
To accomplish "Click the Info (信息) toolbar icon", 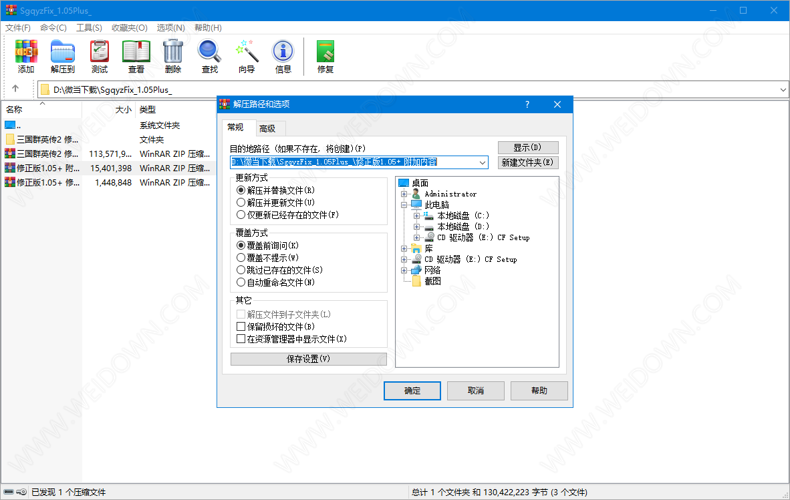I will pos(283,56).
